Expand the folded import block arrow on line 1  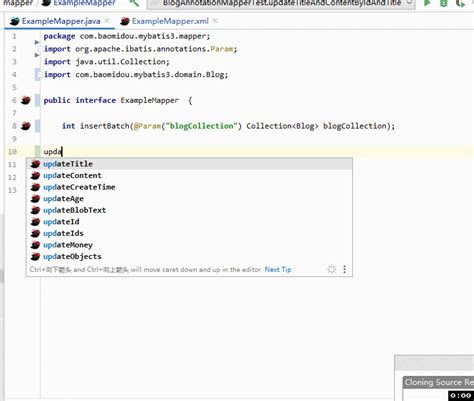coord(37,42)
